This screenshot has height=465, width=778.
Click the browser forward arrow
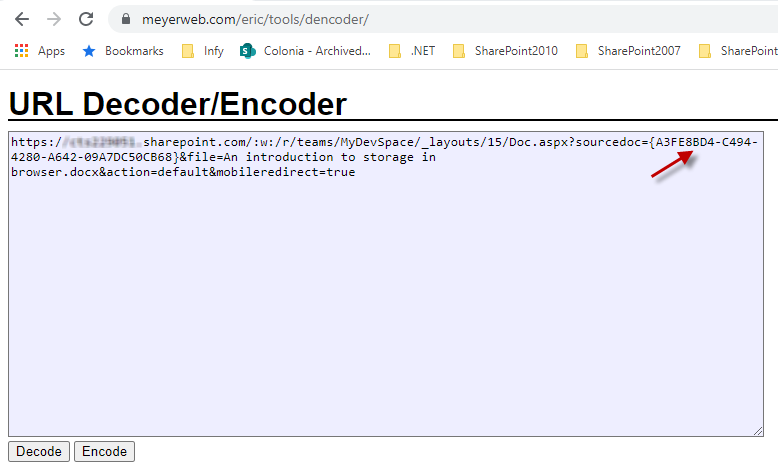(x=54, y=19)
